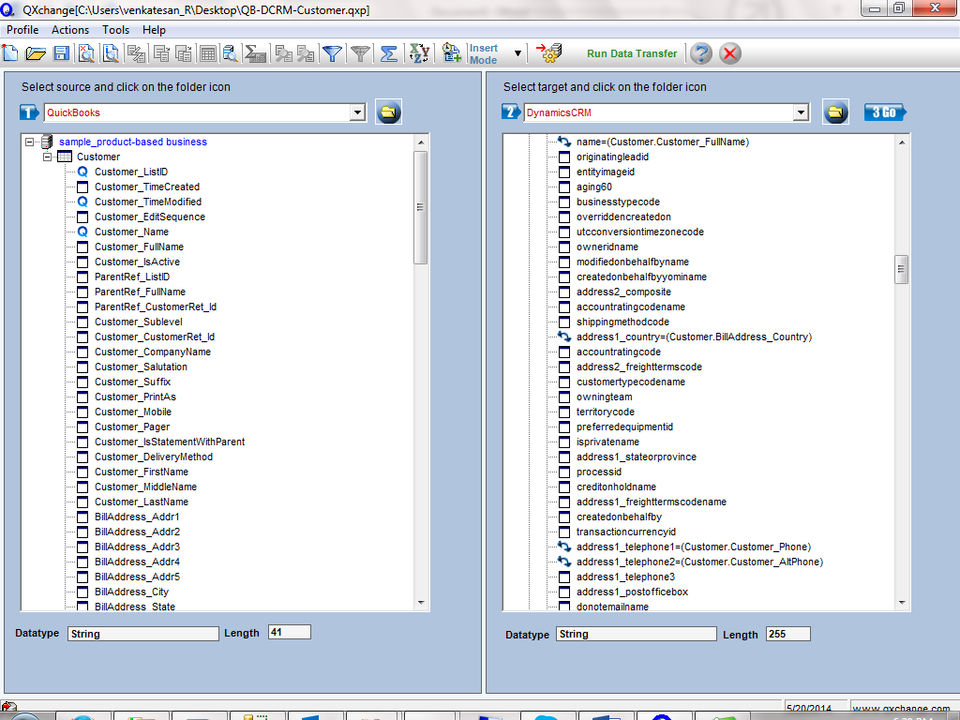This screenshot has width=960, height=720.
Task: Click the source folder icon beside QuickBooks
Action: click(x=388, y=113)
